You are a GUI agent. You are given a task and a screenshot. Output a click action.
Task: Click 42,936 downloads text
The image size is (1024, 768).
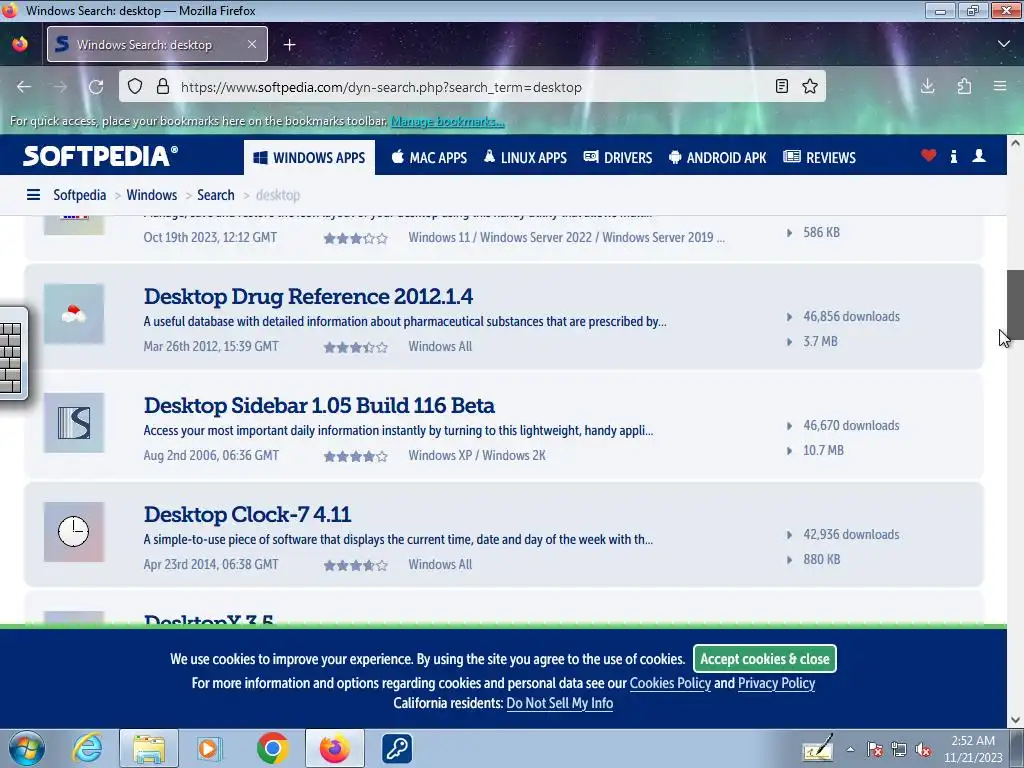852,534
